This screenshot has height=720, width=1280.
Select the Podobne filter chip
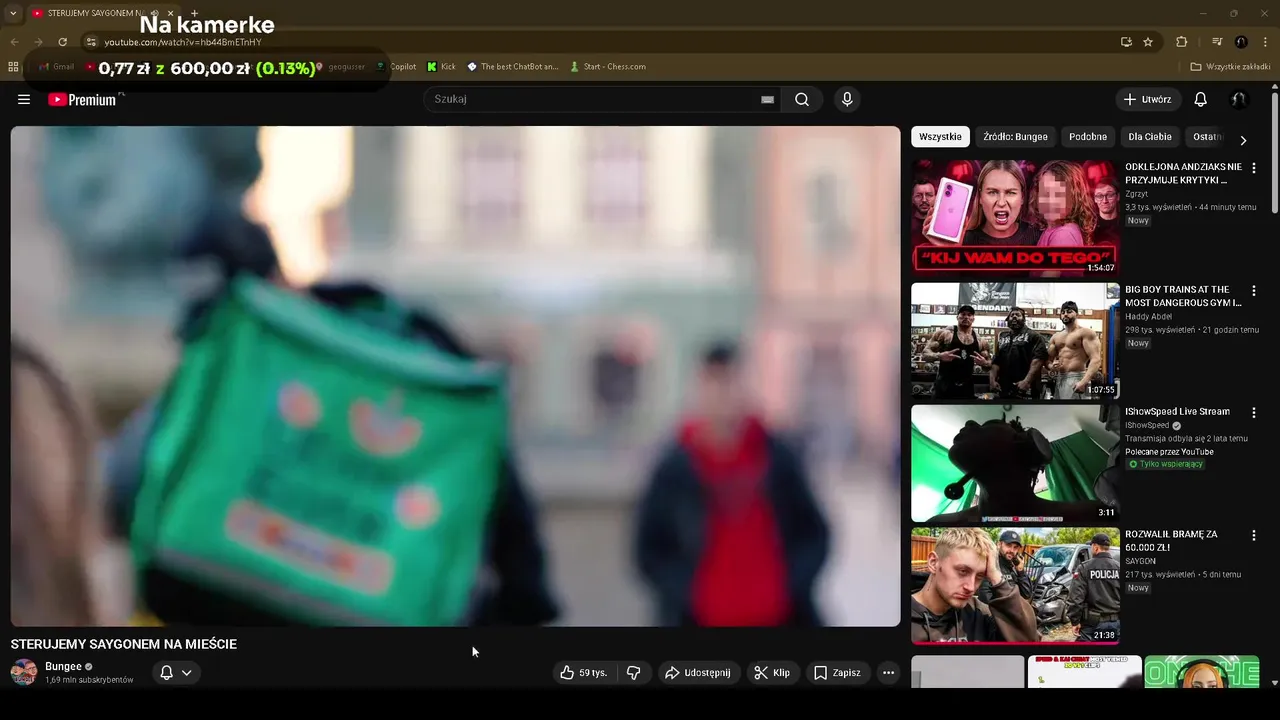coord(1088,137)
